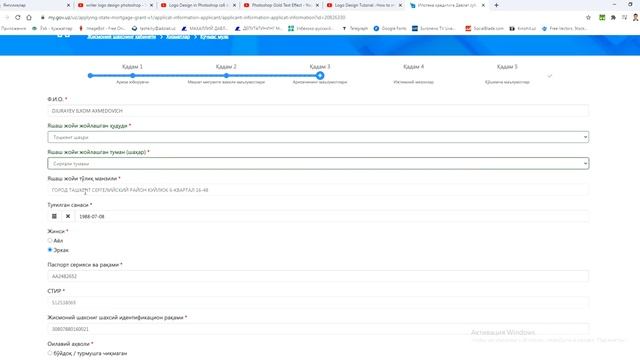The width and height of the screenshot is (640, 360).
Task: Open the residence district dropdown 'Сиргали тумани'
Action: coord(318,164)
